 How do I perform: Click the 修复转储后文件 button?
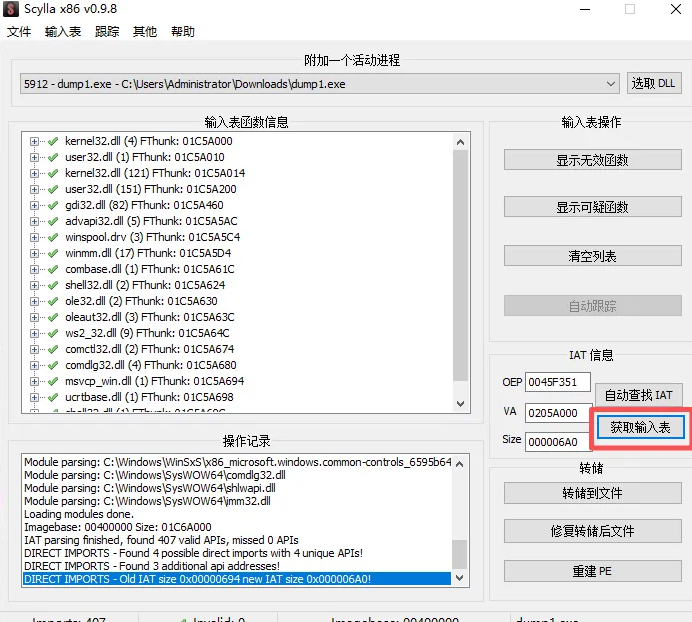click(592, 531)
